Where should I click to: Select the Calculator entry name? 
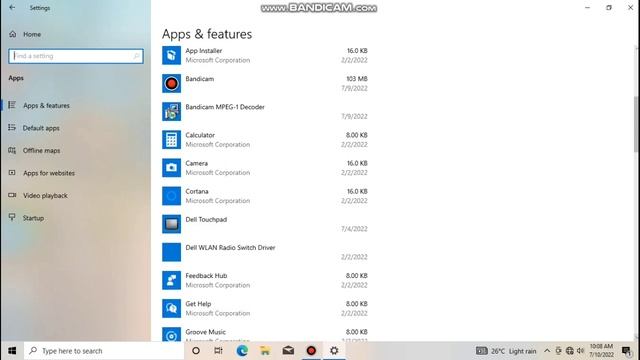click(x=200, y=135)
